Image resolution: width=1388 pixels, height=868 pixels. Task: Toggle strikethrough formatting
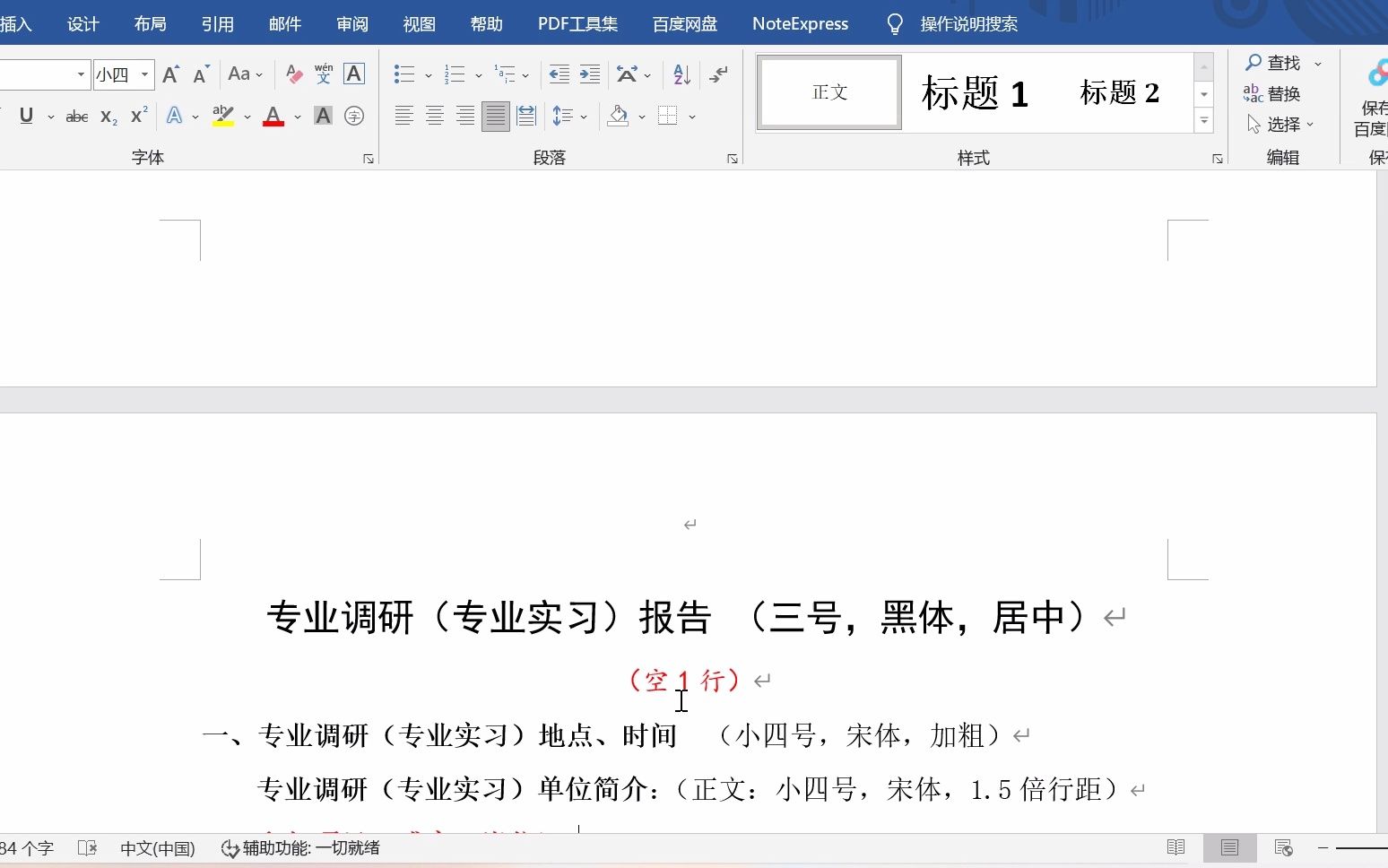[x=77, y=116]
